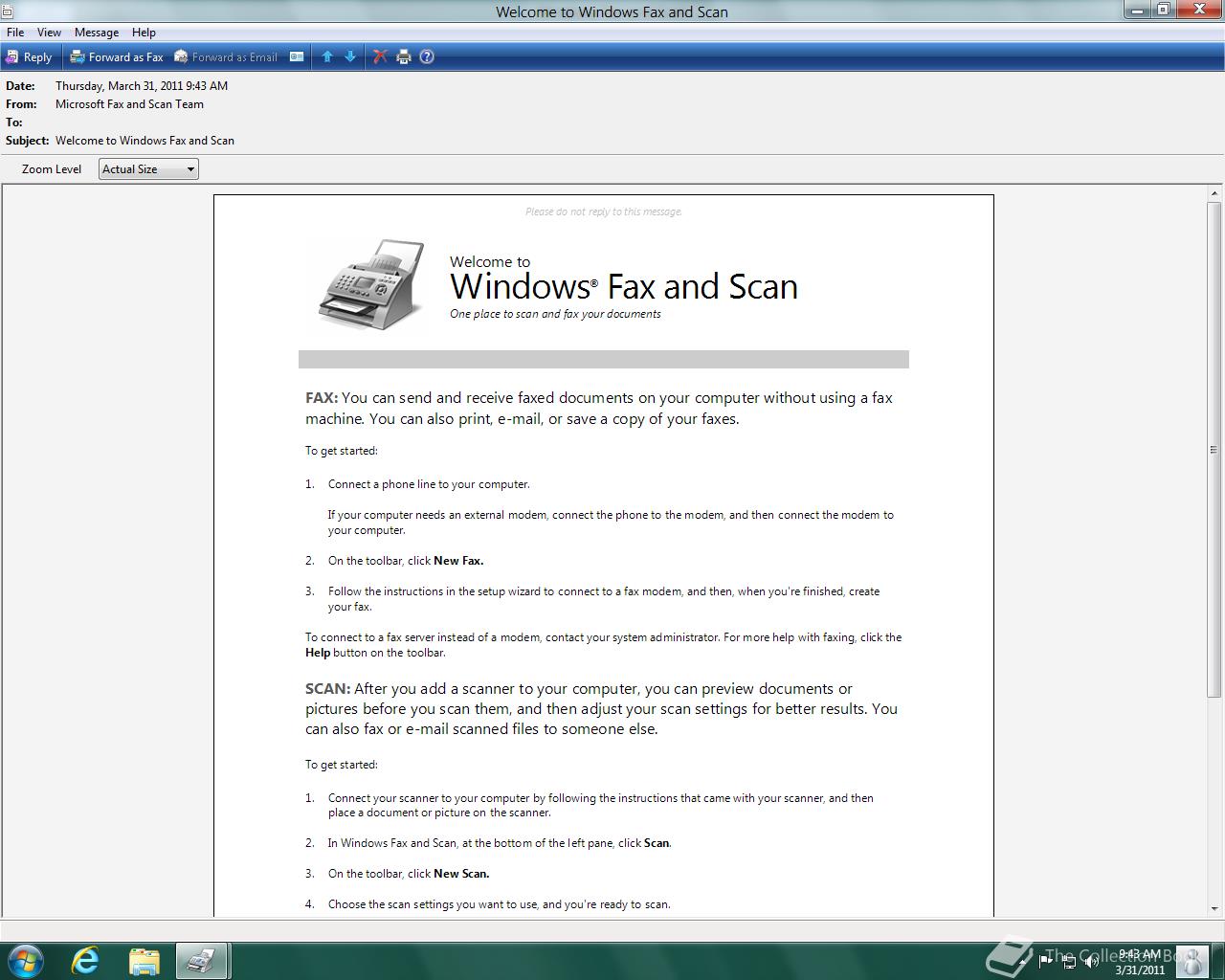Click the fax machine illustration

tap(372, 284)
